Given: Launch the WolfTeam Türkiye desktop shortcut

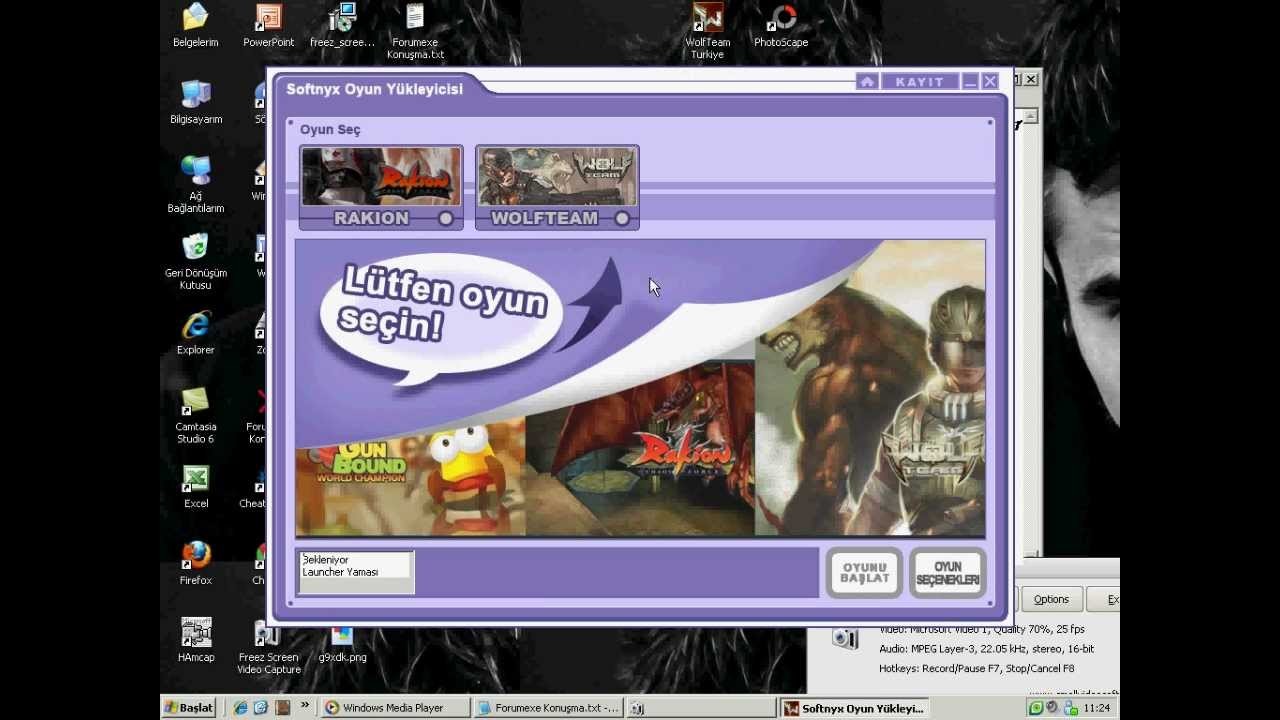Looking at the screenshot, I should point(708,32).
